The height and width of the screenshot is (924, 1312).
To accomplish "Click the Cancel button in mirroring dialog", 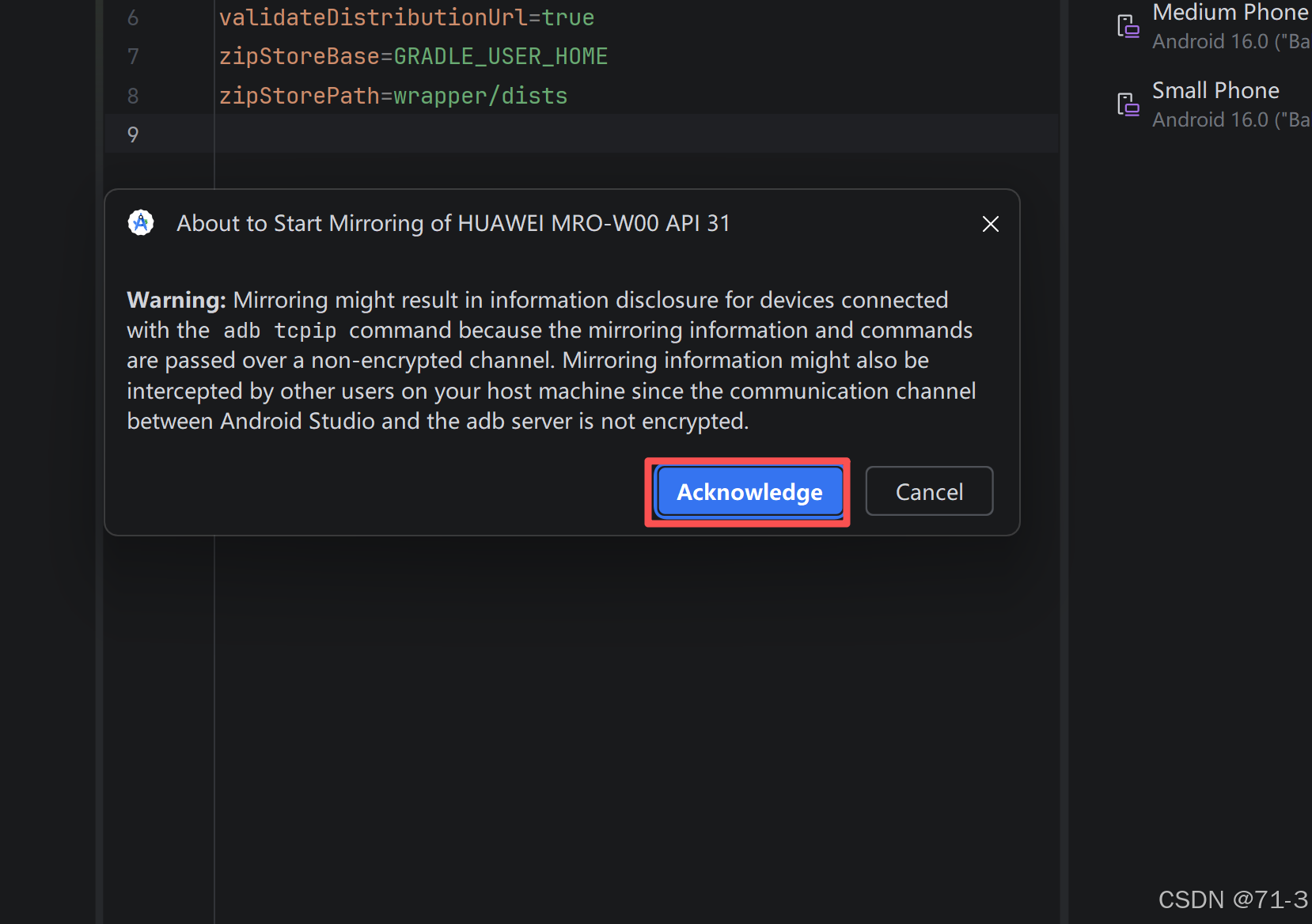I will coord(929,491).
